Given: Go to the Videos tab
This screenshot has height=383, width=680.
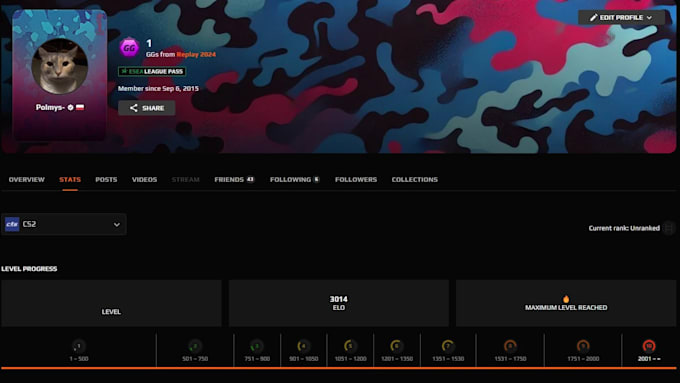Looking at the screenshot, I should pos(144,180).
